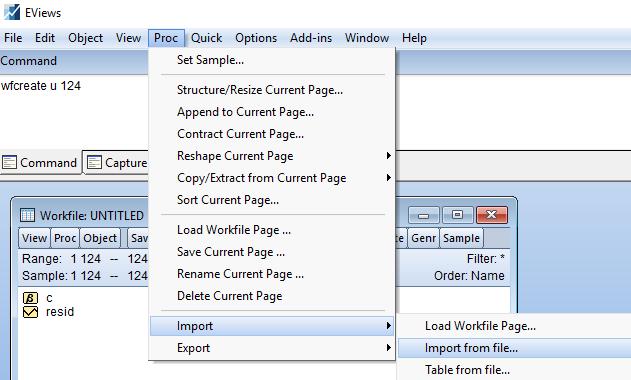Click the workfile Genr button
This screenshot has height=380, width=631.
point(423,238)
